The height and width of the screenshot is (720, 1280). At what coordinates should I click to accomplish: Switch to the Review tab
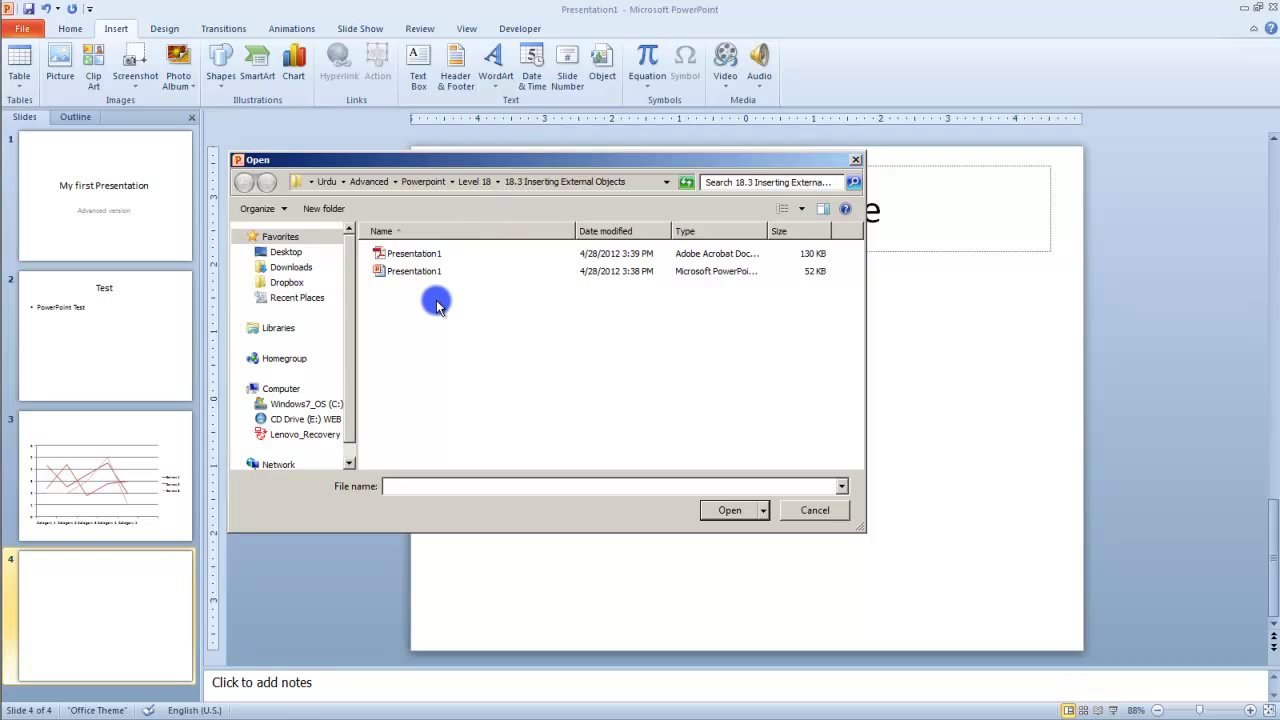(x=420, y=29)
